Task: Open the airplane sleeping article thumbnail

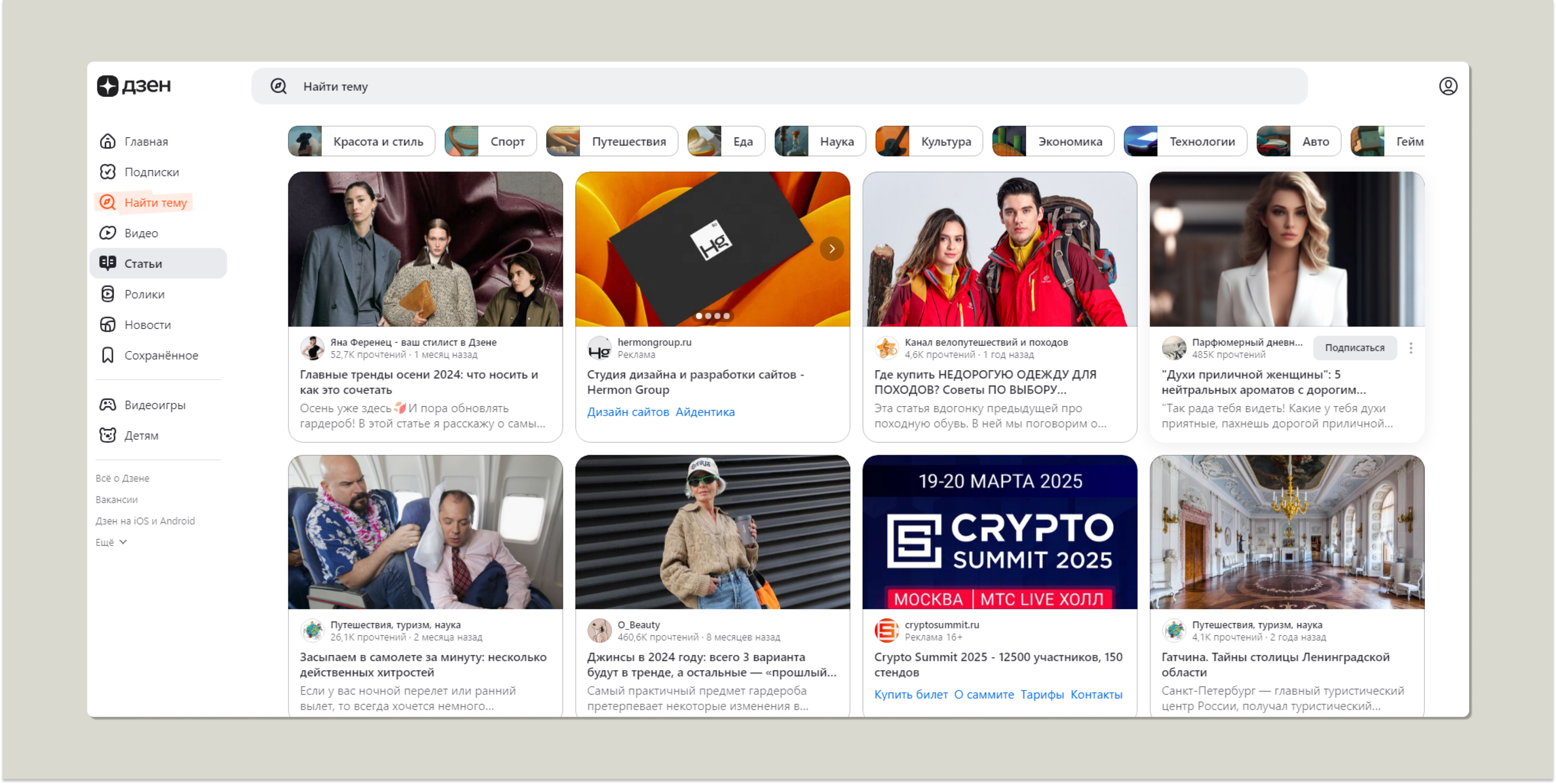Action: click(x=425, y=532)
